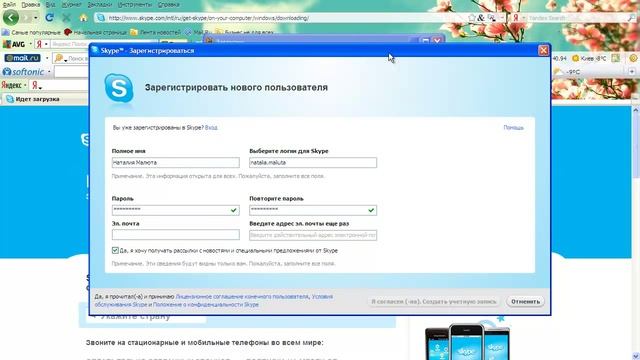640x360 pixels.
Task: Open the Положение о конфиденциальности Skype link
Action: coord(206,304)
